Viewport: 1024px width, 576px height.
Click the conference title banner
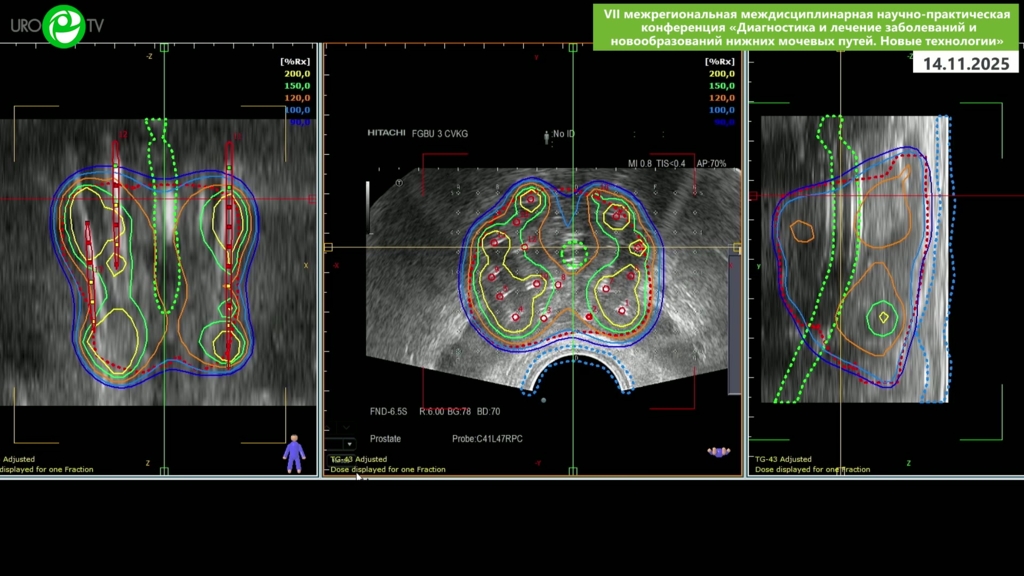(x=806, y=28)
